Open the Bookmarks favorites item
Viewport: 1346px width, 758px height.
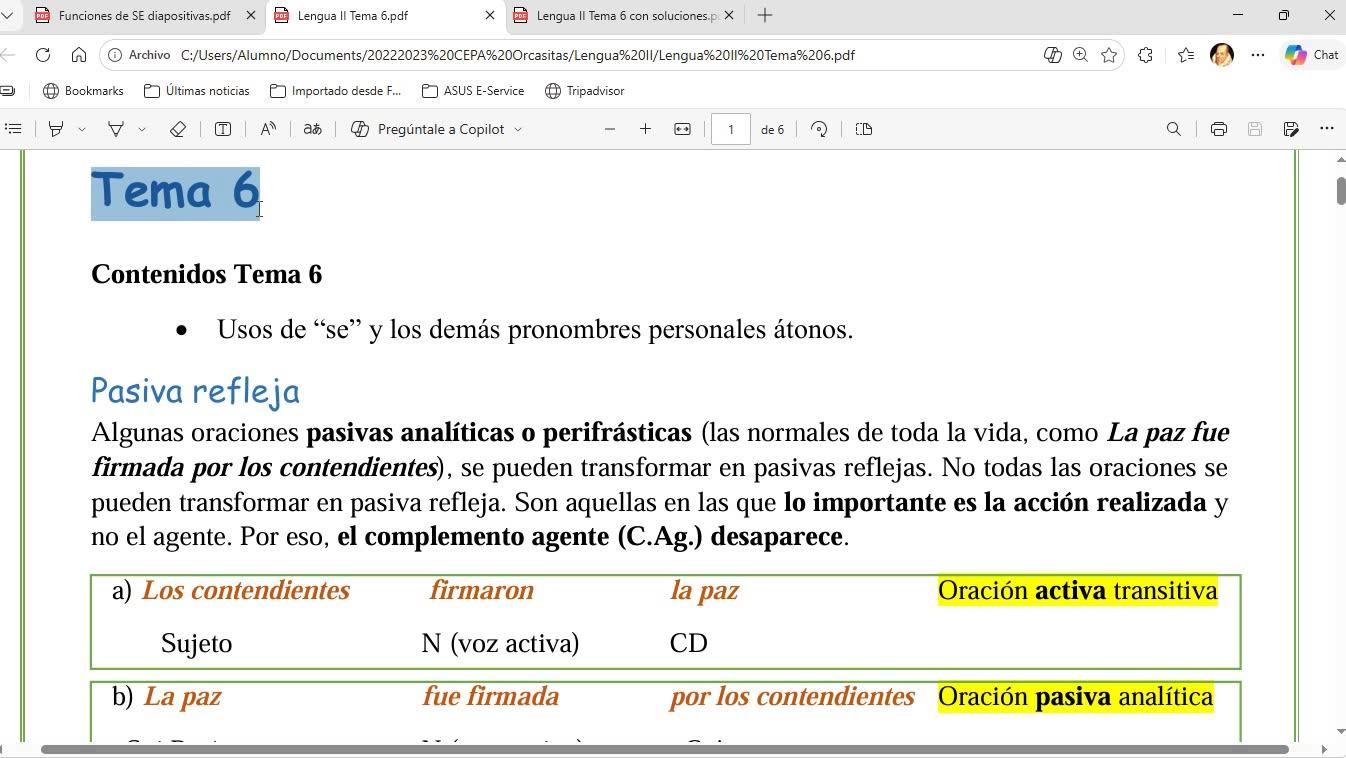(84, 91)
